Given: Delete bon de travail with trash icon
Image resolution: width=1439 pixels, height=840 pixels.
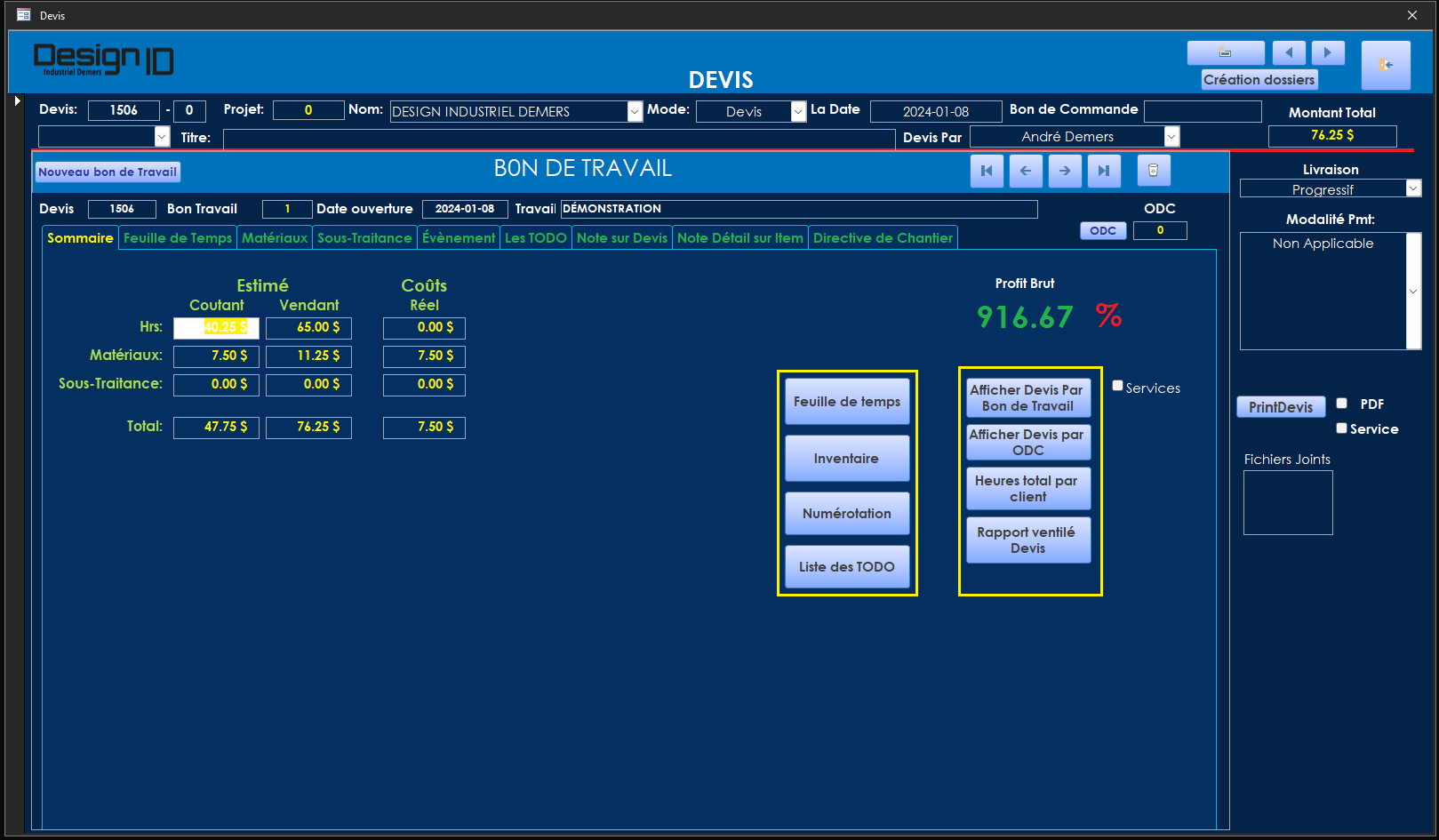Looking at the screenshot, I should 1153,171.
